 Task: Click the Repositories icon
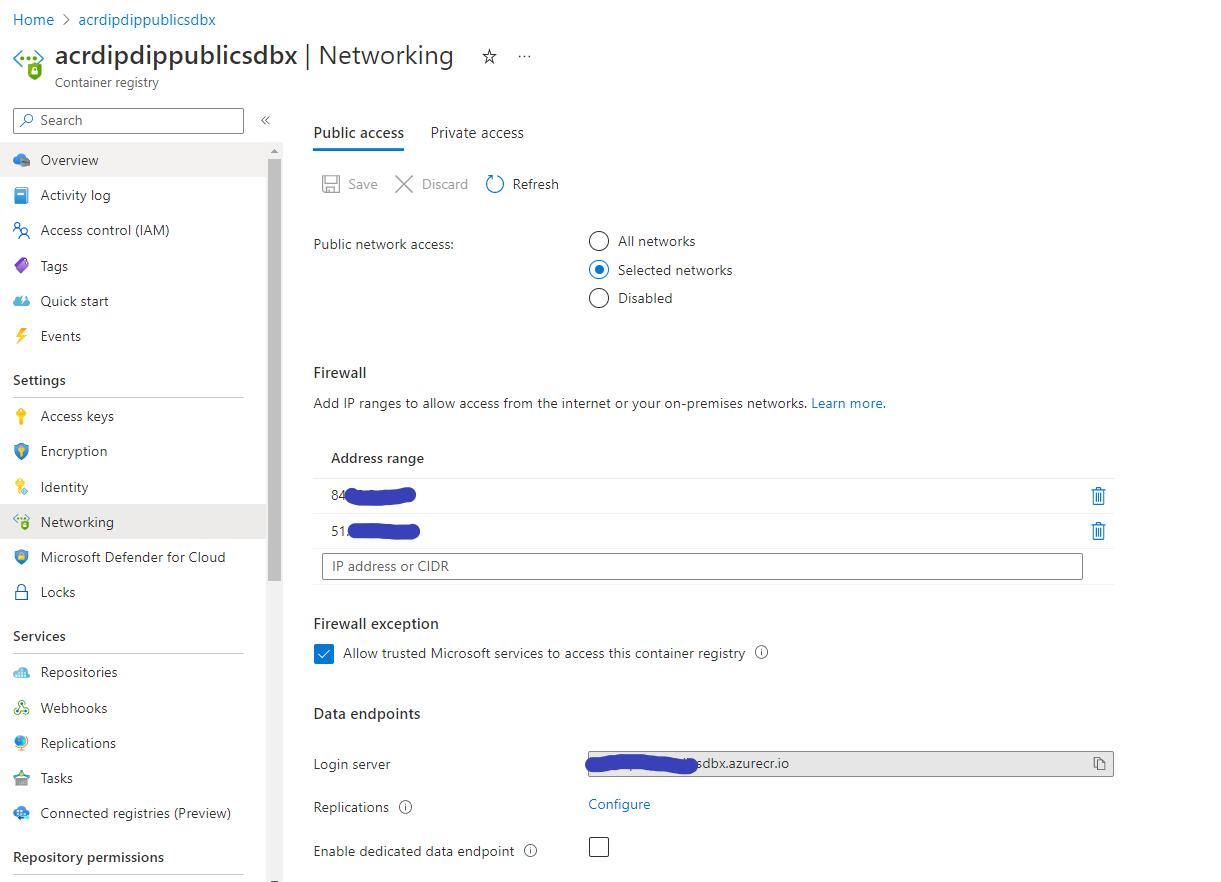[21, 672]
